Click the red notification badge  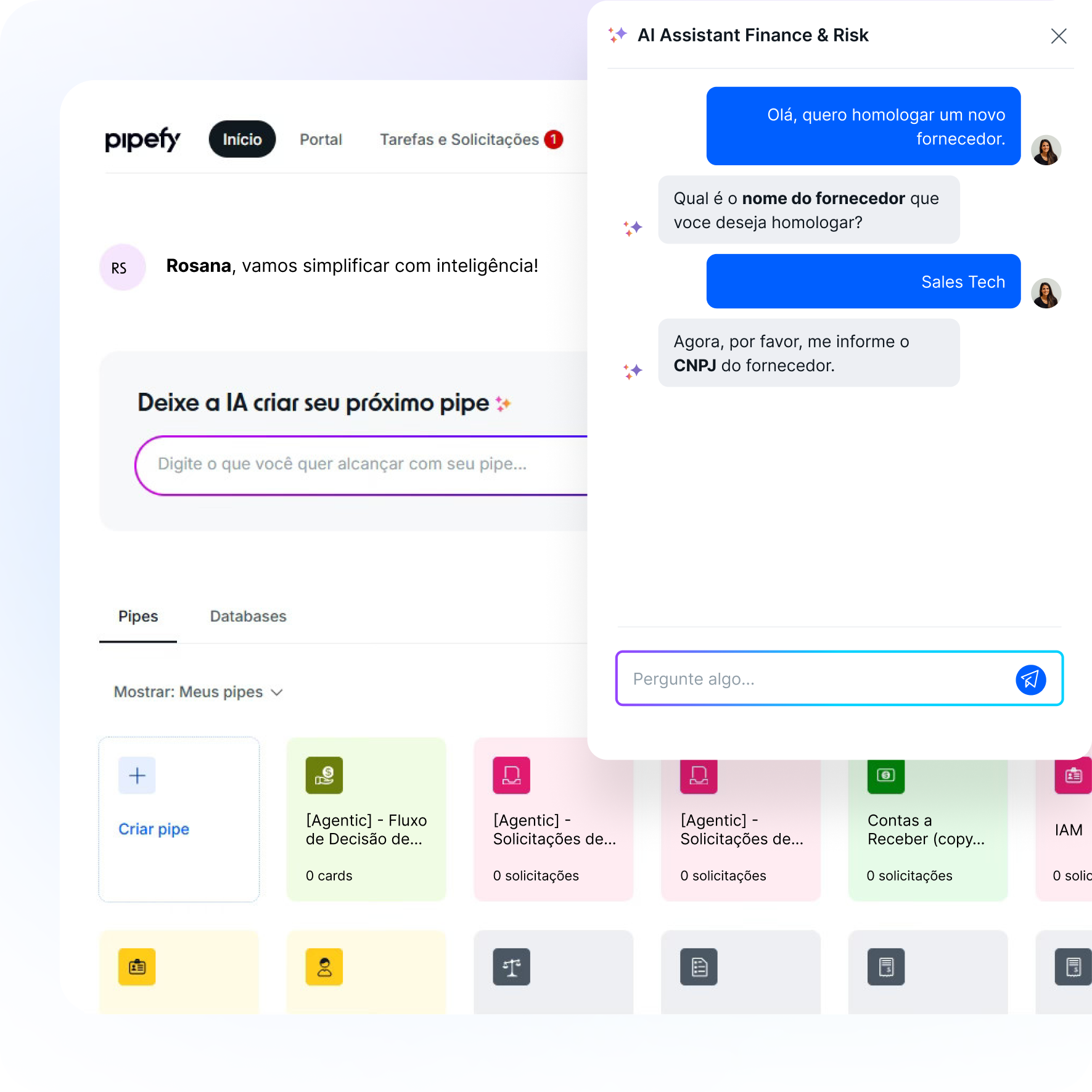[554, 139]
